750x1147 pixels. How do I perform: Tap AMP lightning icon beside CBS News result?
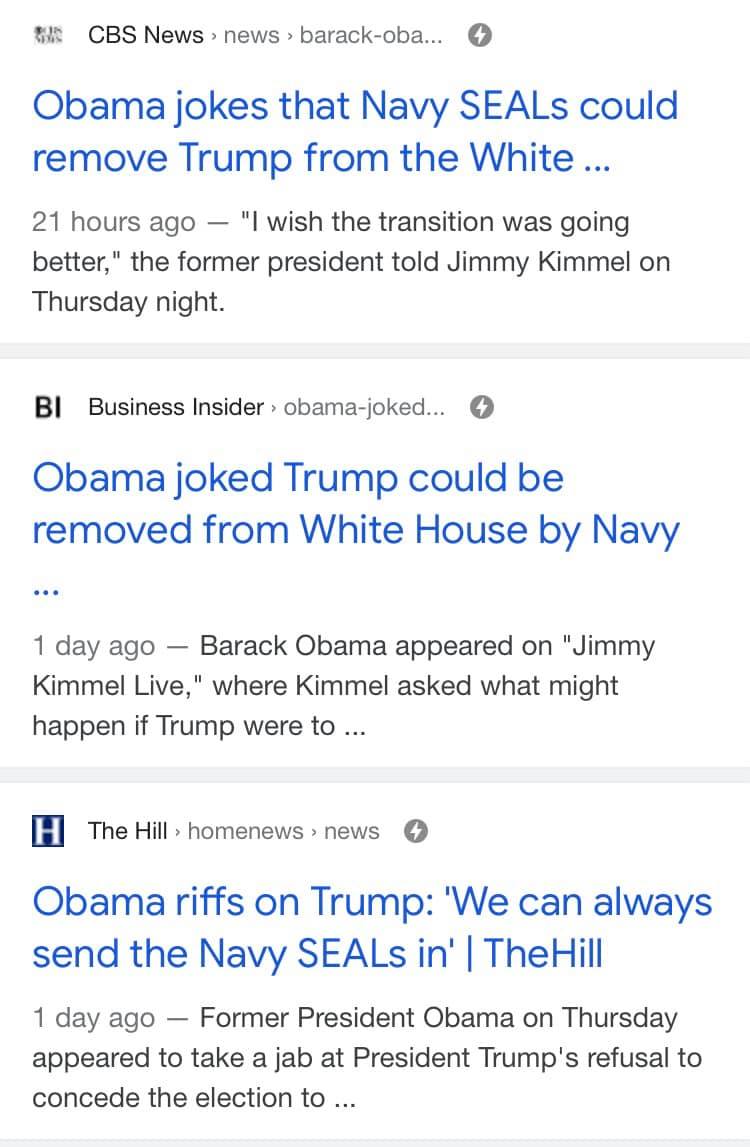click(480, 34)
